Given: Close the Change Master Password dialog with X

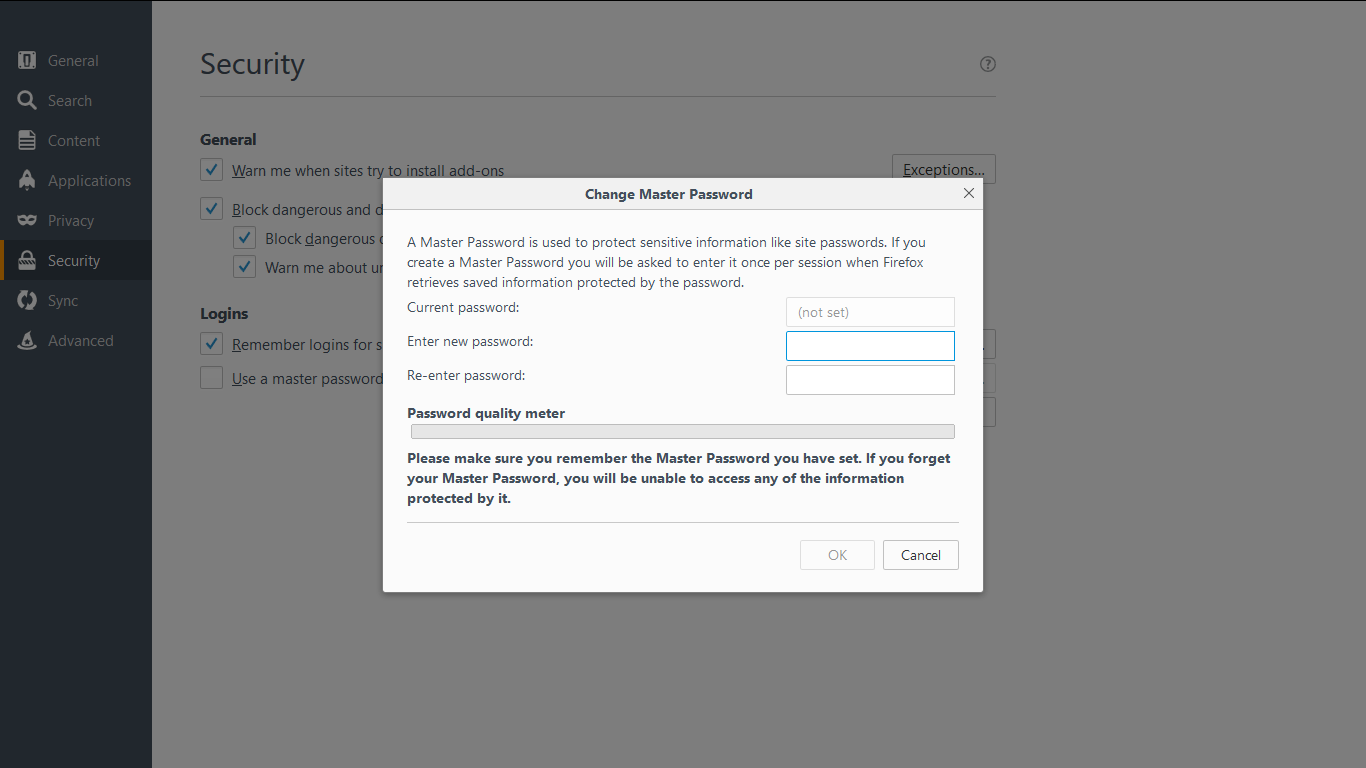Looking at the screenshot, I should [x=968, y=193].
